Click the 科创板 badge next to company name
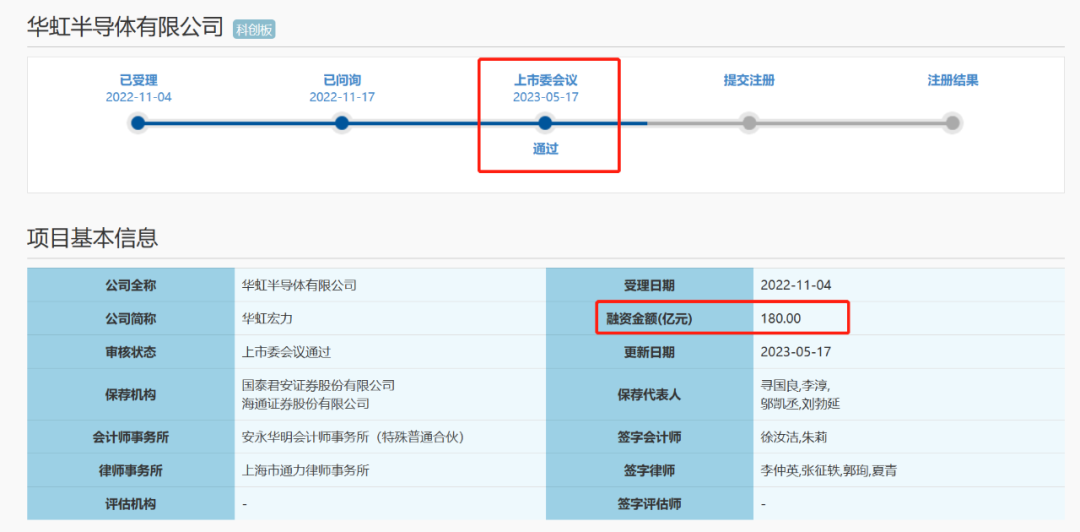 tap(254, 30)
